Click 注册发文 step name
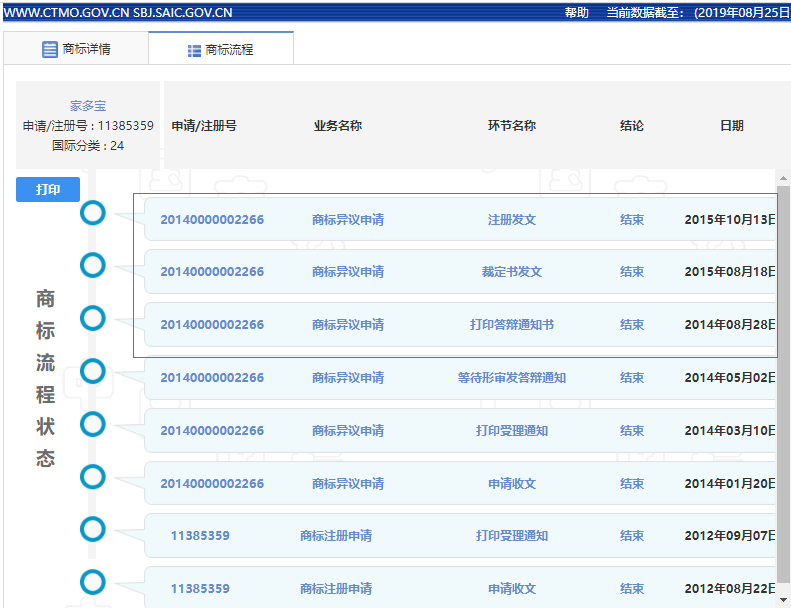 (x=512, y=219)
